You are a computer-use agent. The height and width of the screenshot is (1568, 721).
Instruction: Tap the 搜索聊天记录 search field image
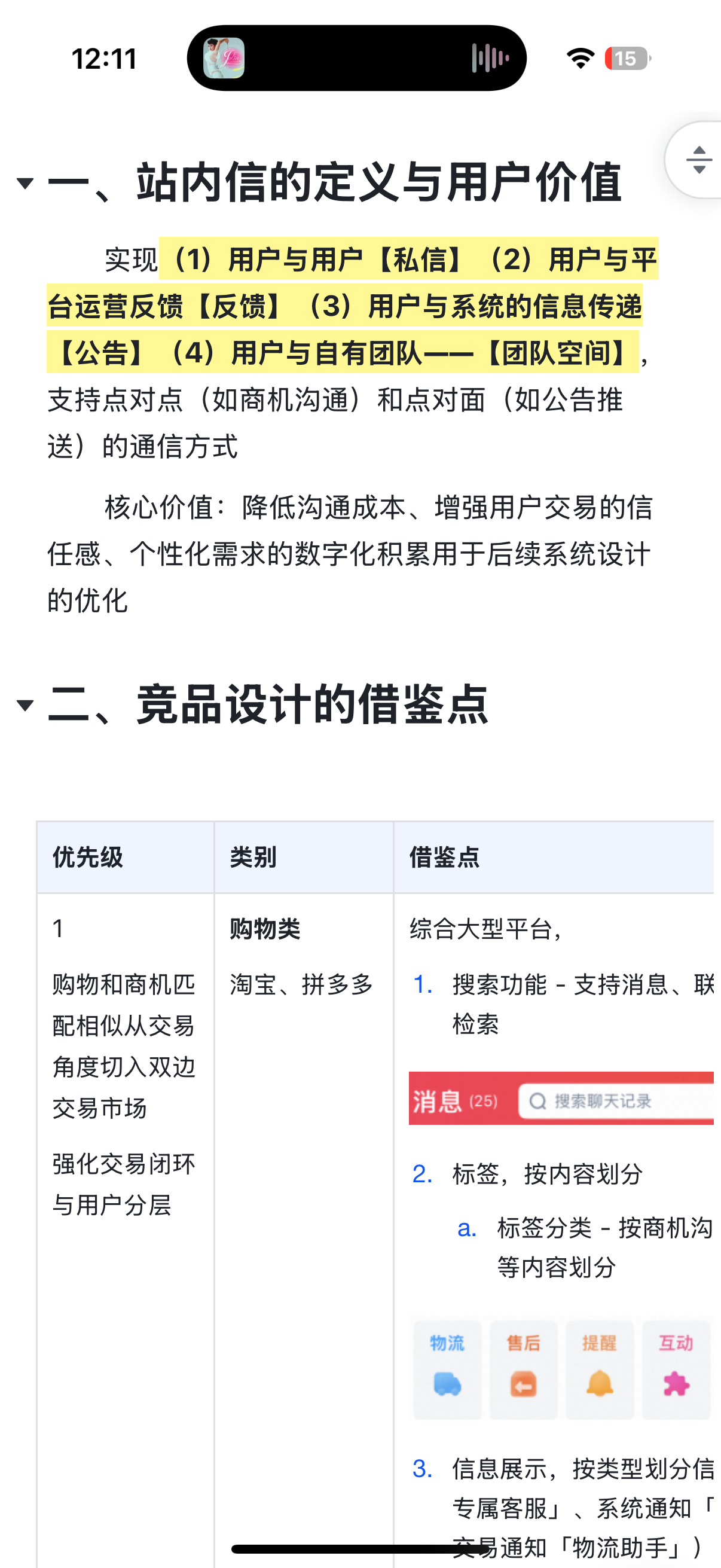[616, 1100]
